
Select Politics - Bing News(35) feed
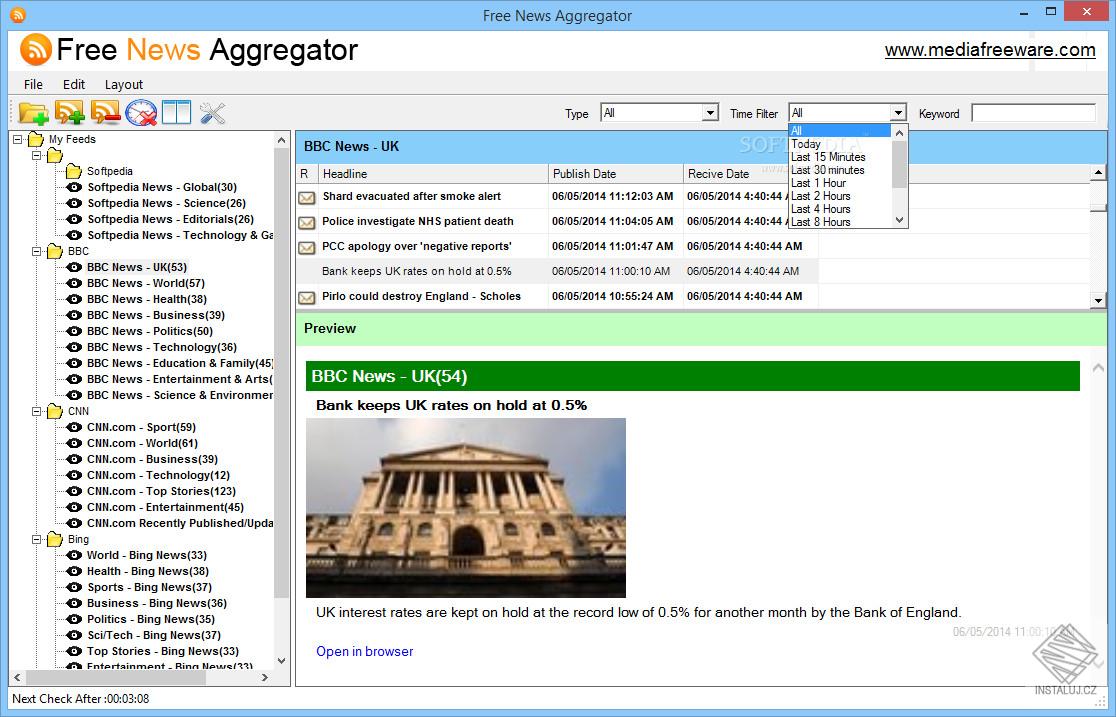click(151, 619)
